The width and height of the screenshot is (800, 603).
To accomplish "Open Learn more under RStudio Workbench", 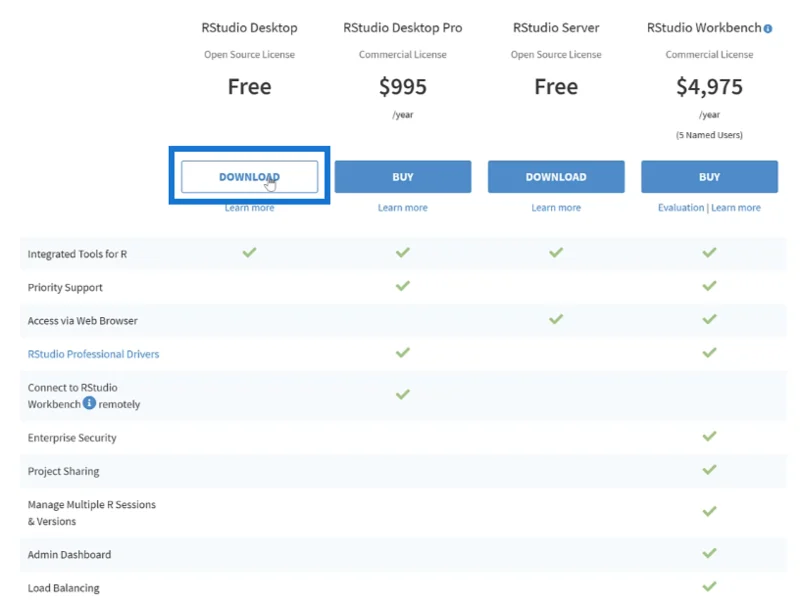I will click(x=736, y=208).
